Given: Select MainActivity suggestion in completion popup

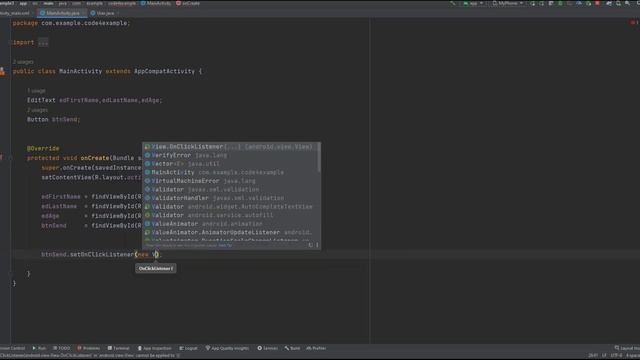Looking at the screenshot, I should 231,172.
